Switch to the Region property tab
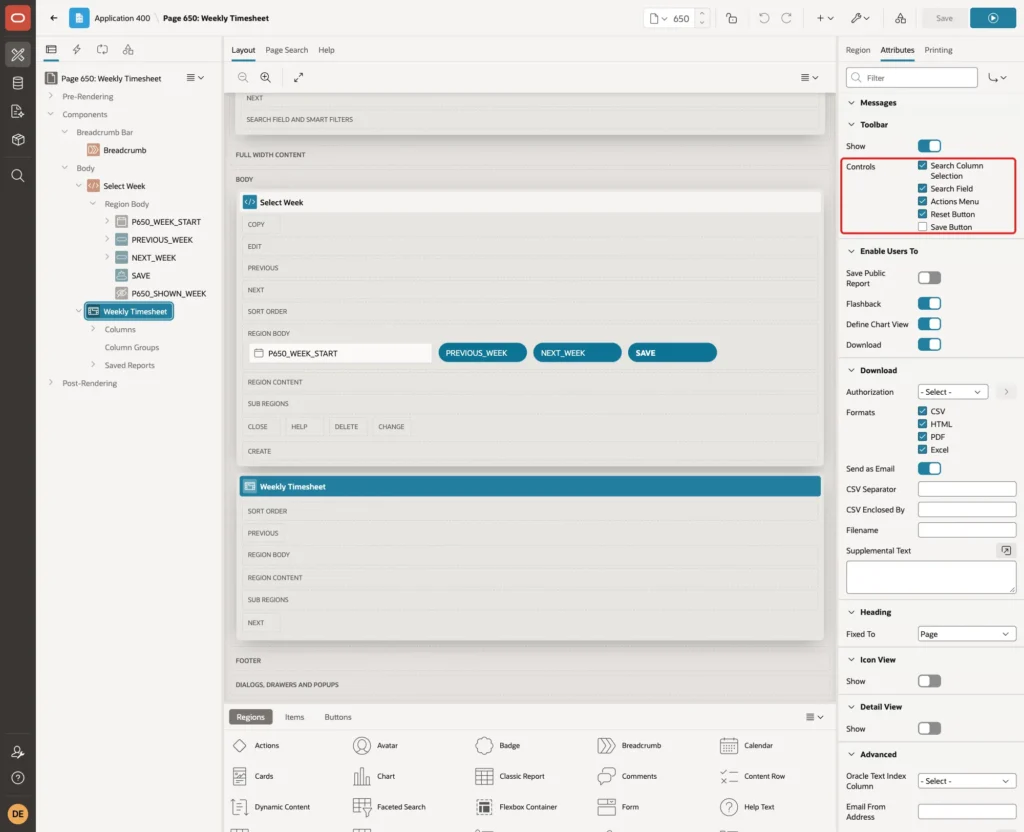Image resolution: width=1024 pixels, height=832 pixels. coord(857,50)
